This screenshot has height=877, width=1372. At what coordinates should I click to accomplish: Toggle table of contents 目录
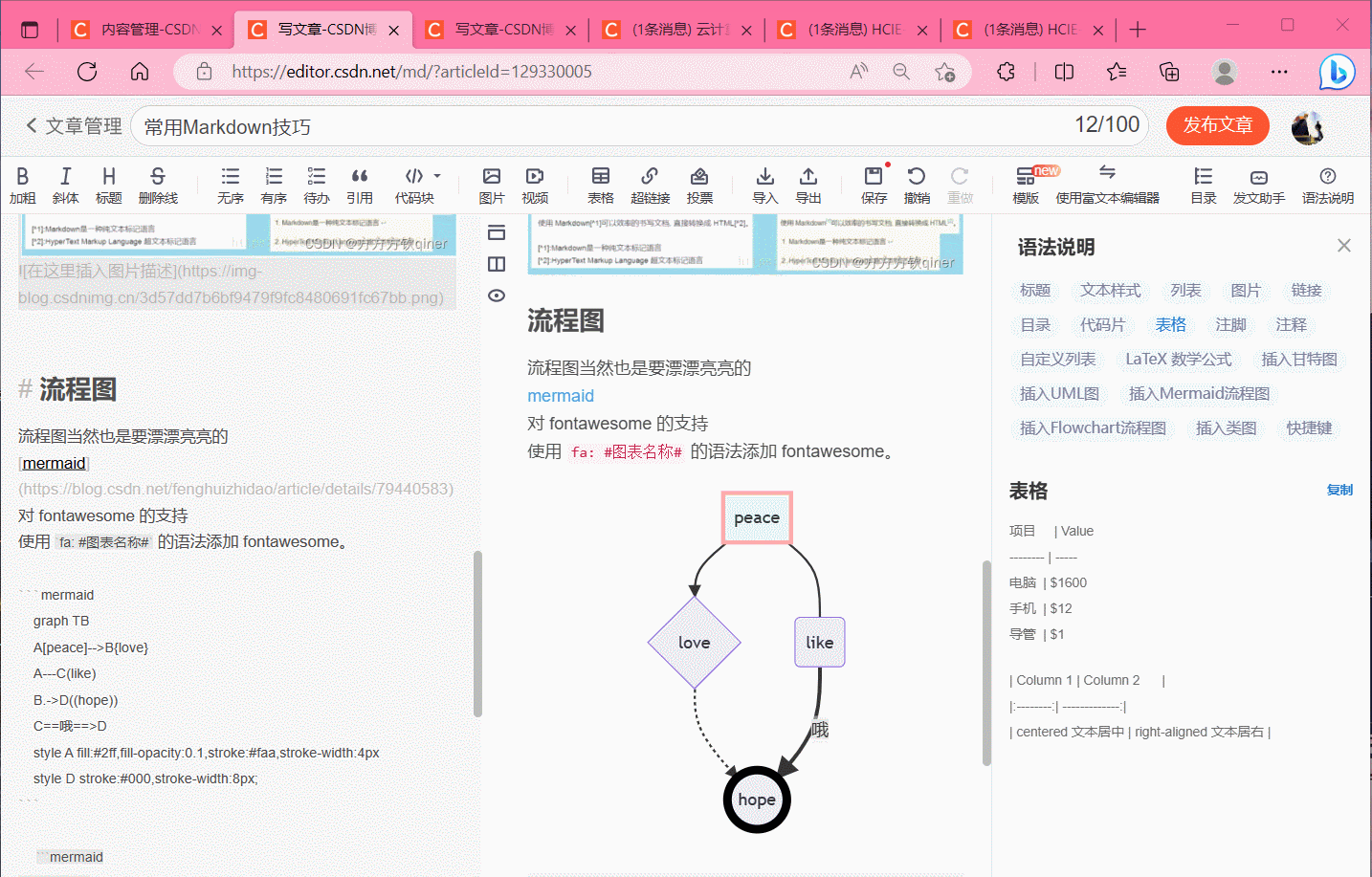[x=1204, y=186]
